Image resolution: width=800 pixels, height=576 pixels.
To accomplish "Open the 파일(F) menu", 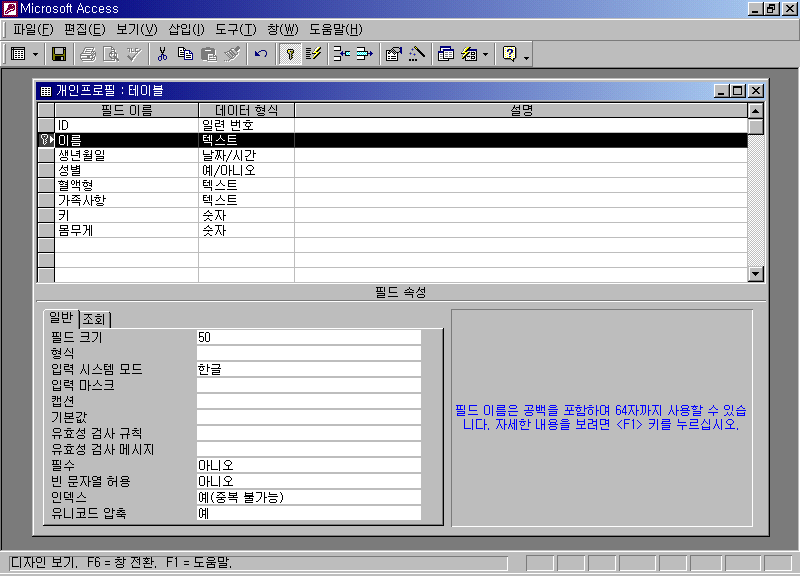I will click(33, 30).
